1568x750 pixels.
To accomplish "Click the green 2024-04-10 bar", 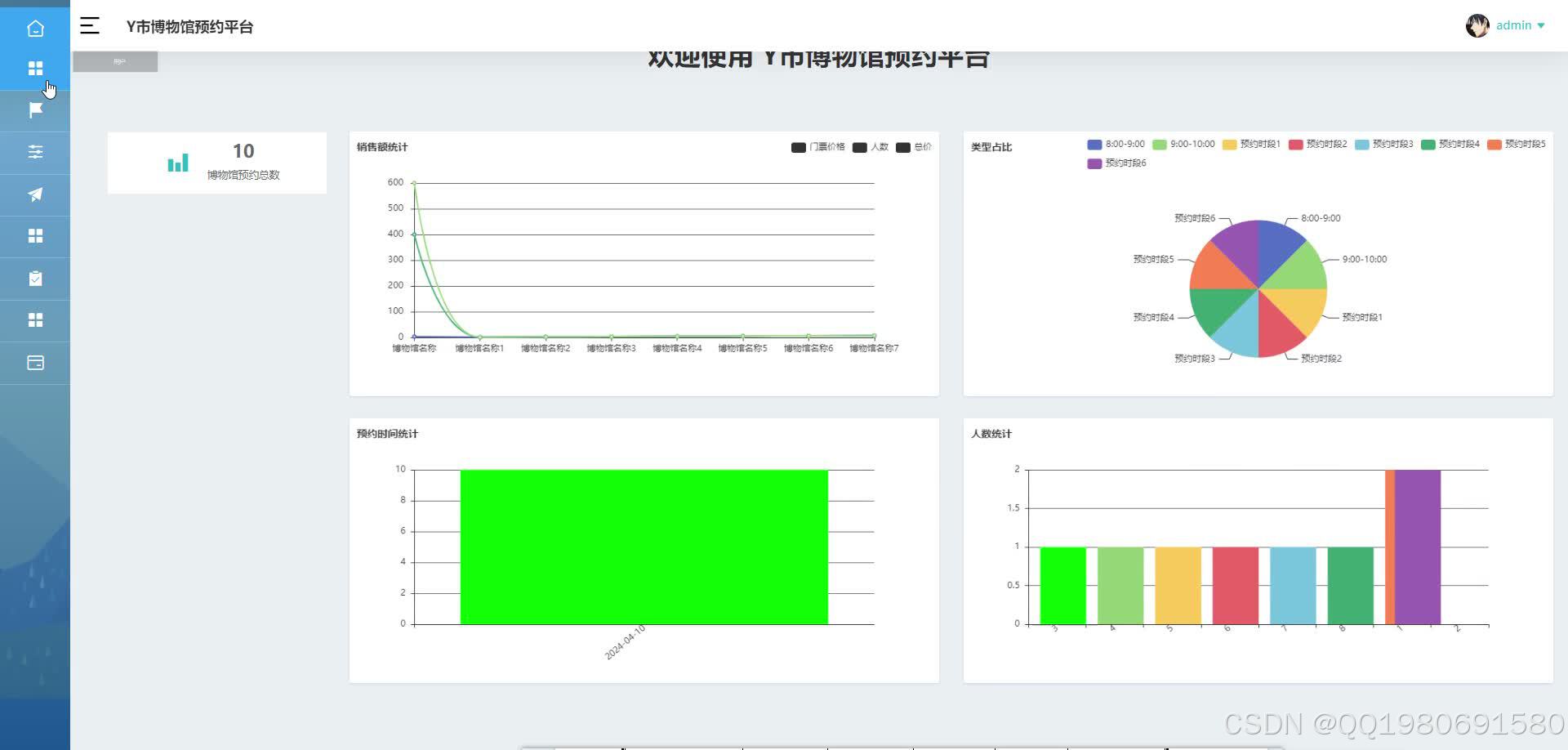I will click(x=644, y=547).
